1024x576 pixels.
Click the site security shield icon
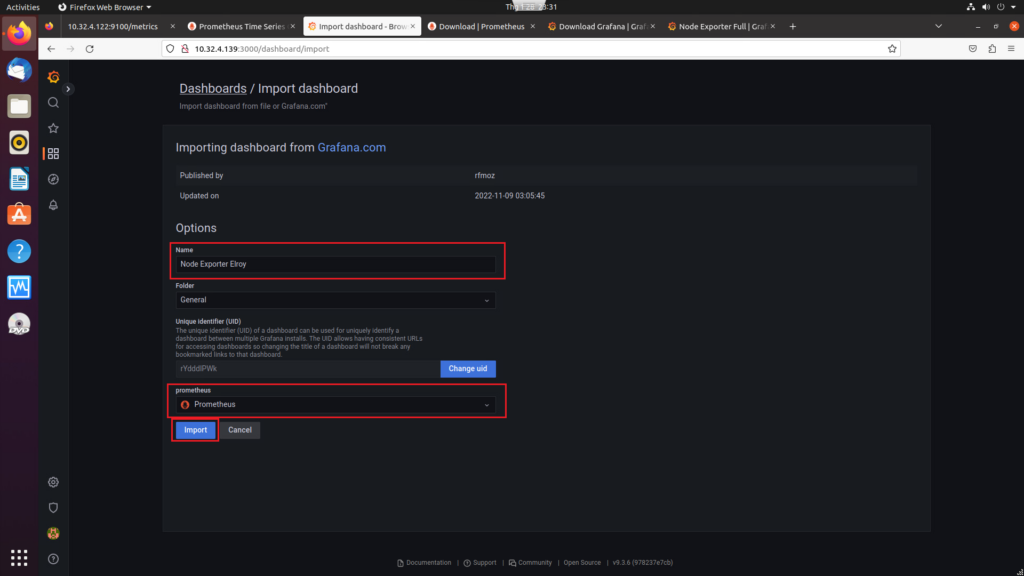click(170, 49)
